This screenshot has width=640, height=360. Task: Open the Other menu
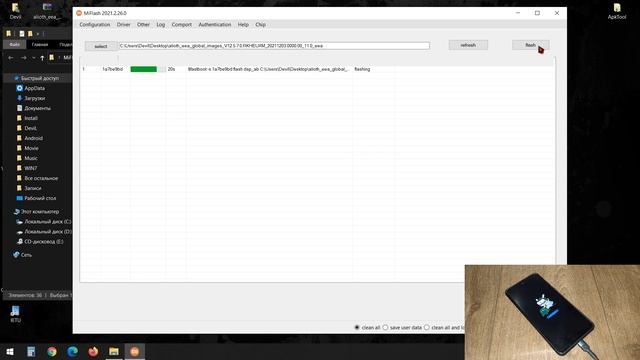pos(143,24)
